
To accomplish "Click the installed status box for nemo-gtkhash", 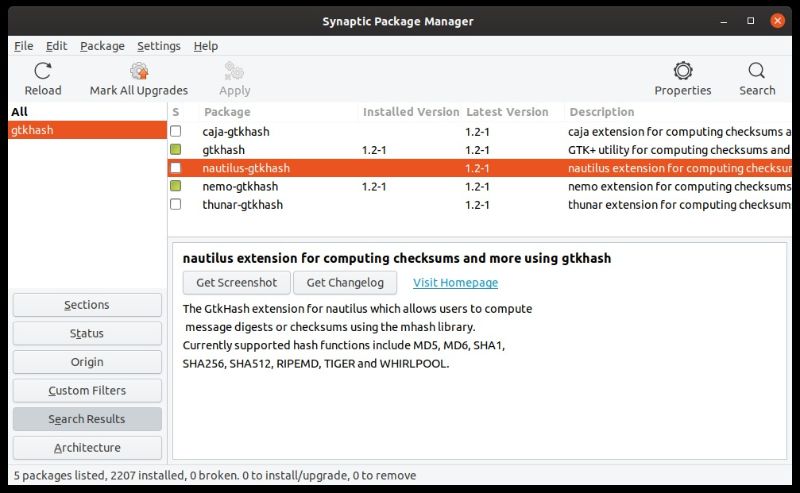I will coord(176,186).
